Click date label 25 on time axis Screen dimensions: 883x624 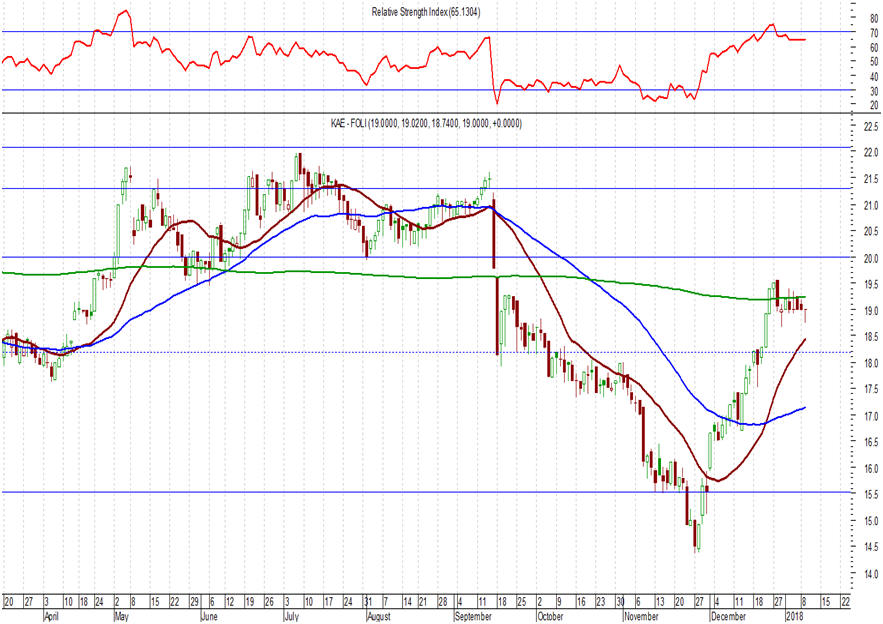[521, 602]
